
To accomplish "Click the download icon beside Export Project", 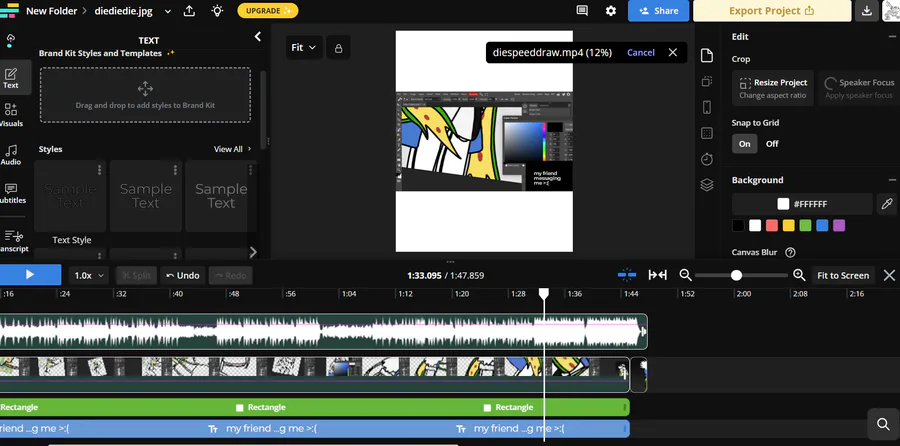I will pos(866,11).
